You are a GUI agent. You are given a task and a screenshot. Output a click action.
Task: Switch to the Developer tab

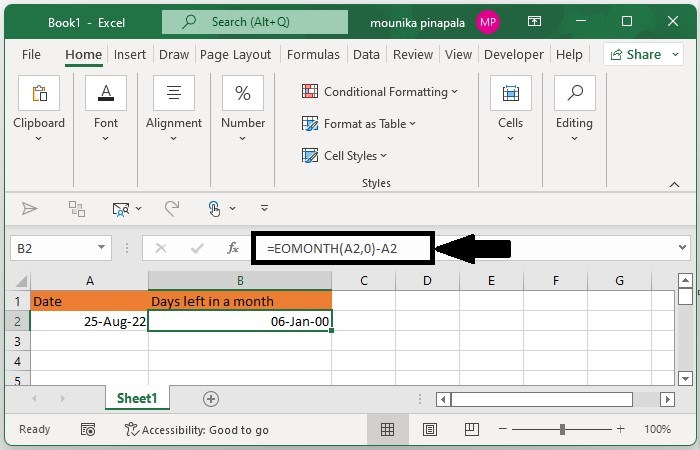click(x=513, y=54)
